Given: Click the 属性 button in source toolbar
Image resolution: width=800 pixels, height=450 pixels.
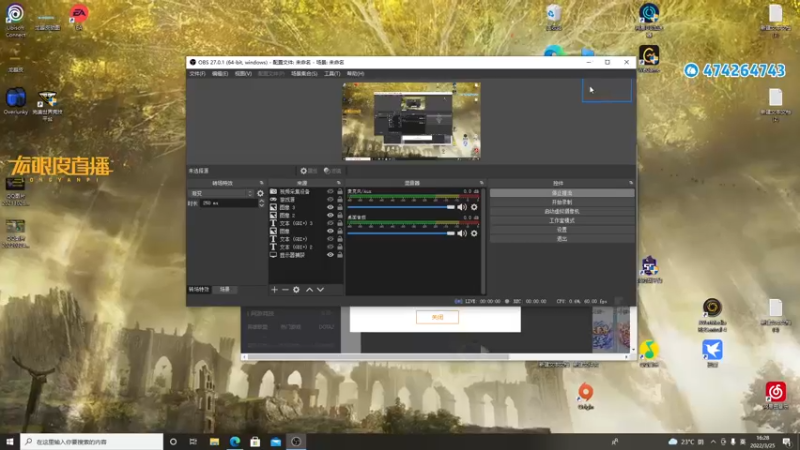Looking at the screenshot, I should tap(309, 171).
